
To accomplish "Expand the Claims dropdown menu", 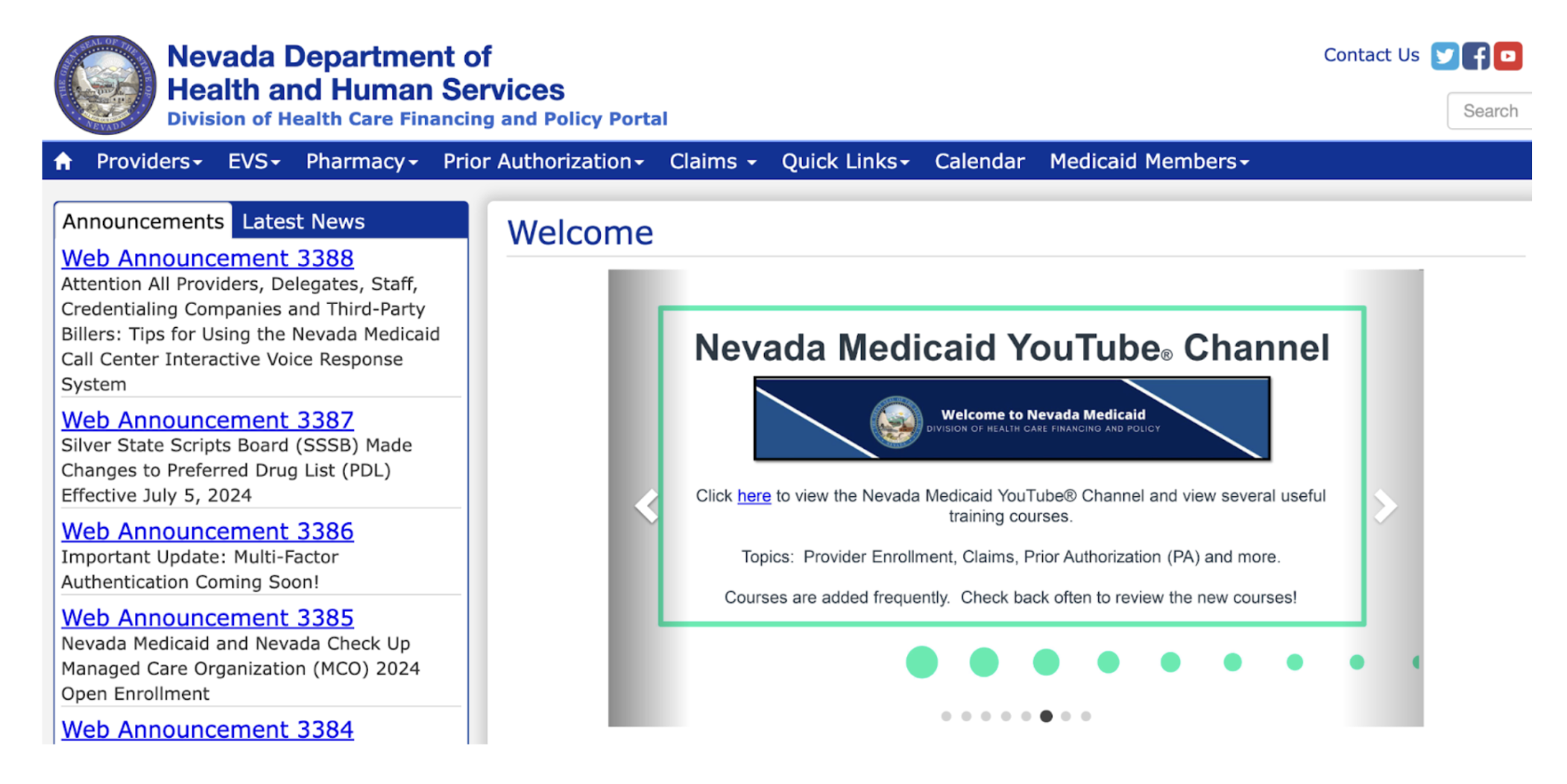I will [x=713, y=161].
